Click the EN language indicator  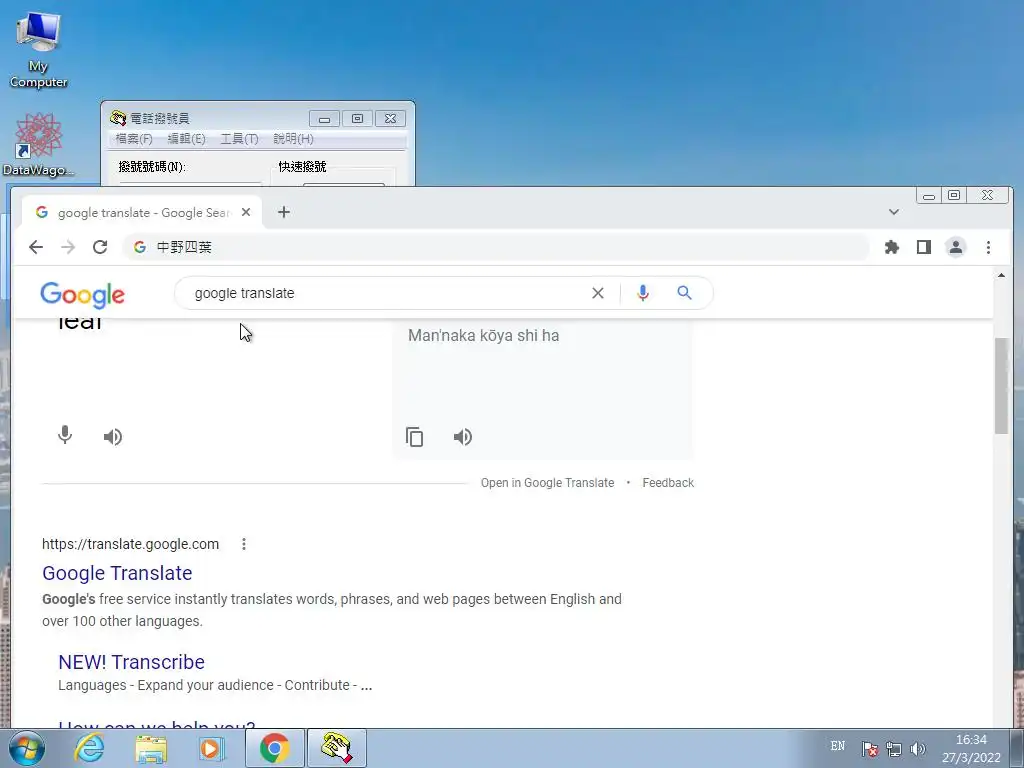click(838, 746)
